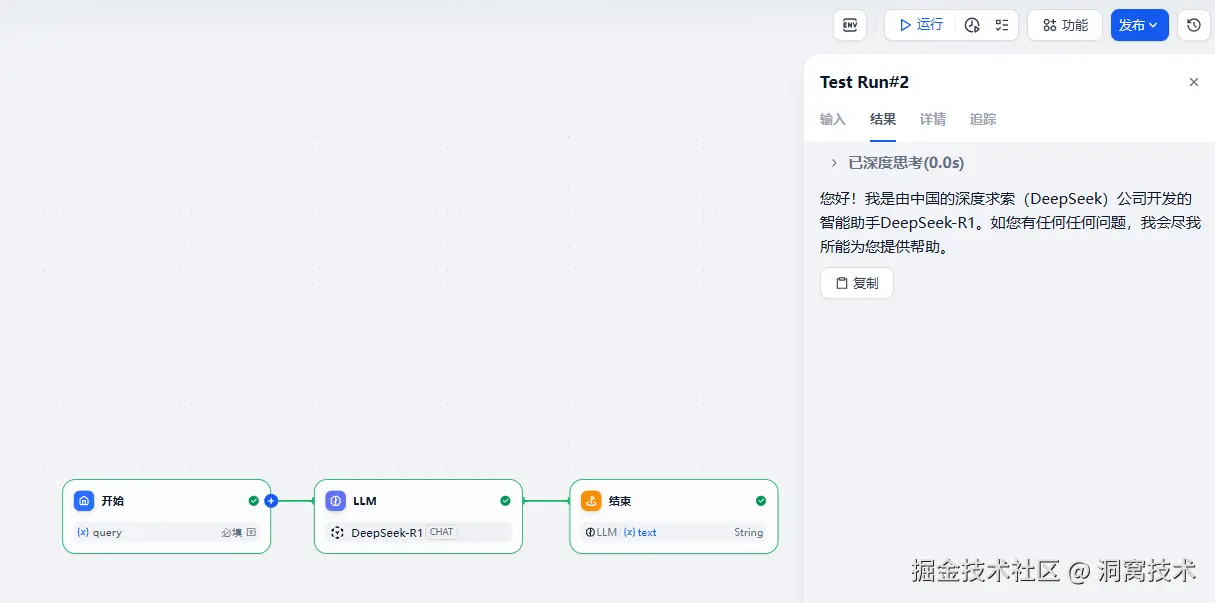The width and height of the screenshot is (1215, 603).
Task: Click the CHAT badge in LLM node
Action: point(442,532)
